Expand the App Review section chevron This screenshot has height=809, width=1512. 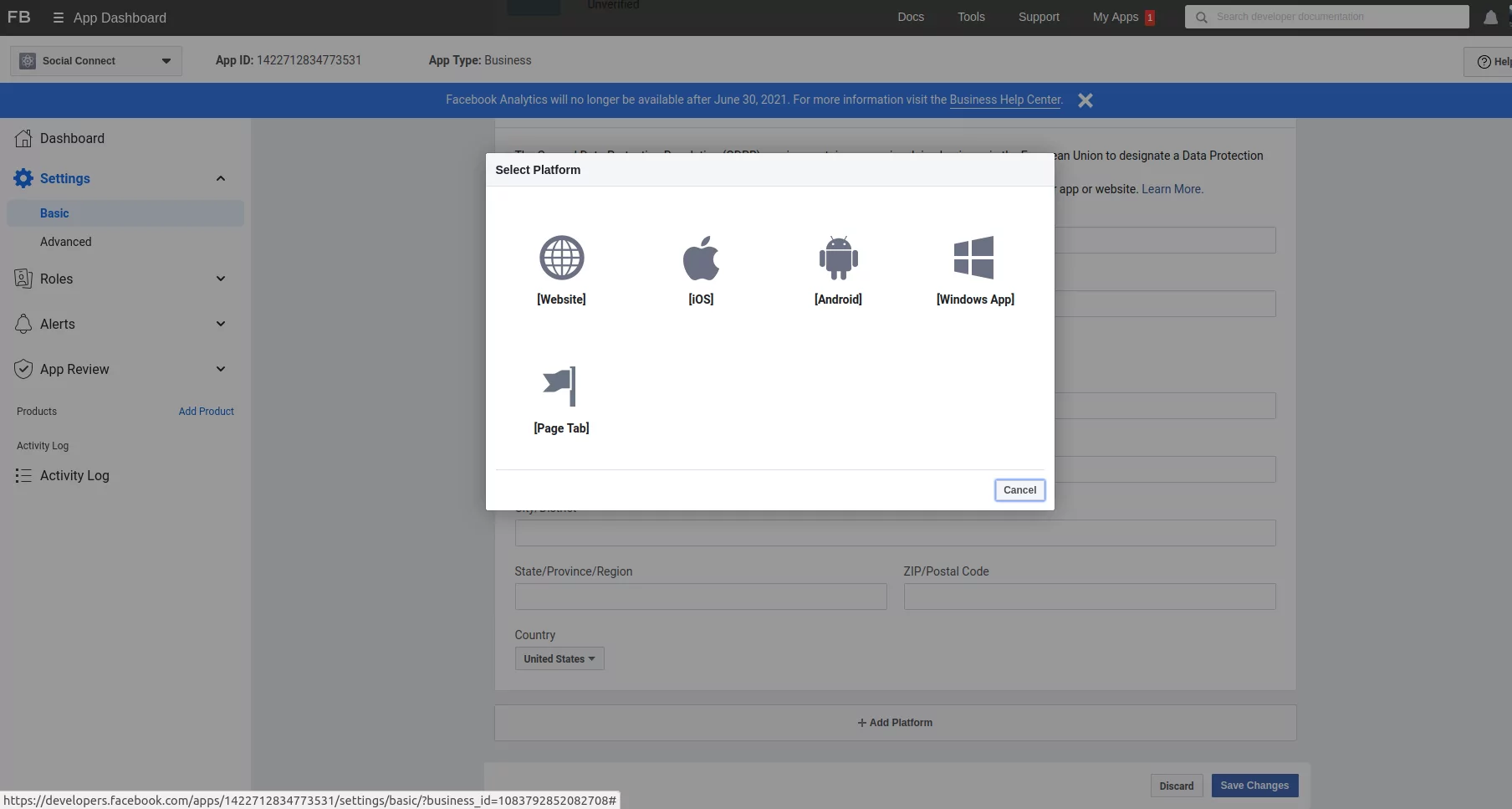pos(221,369)
